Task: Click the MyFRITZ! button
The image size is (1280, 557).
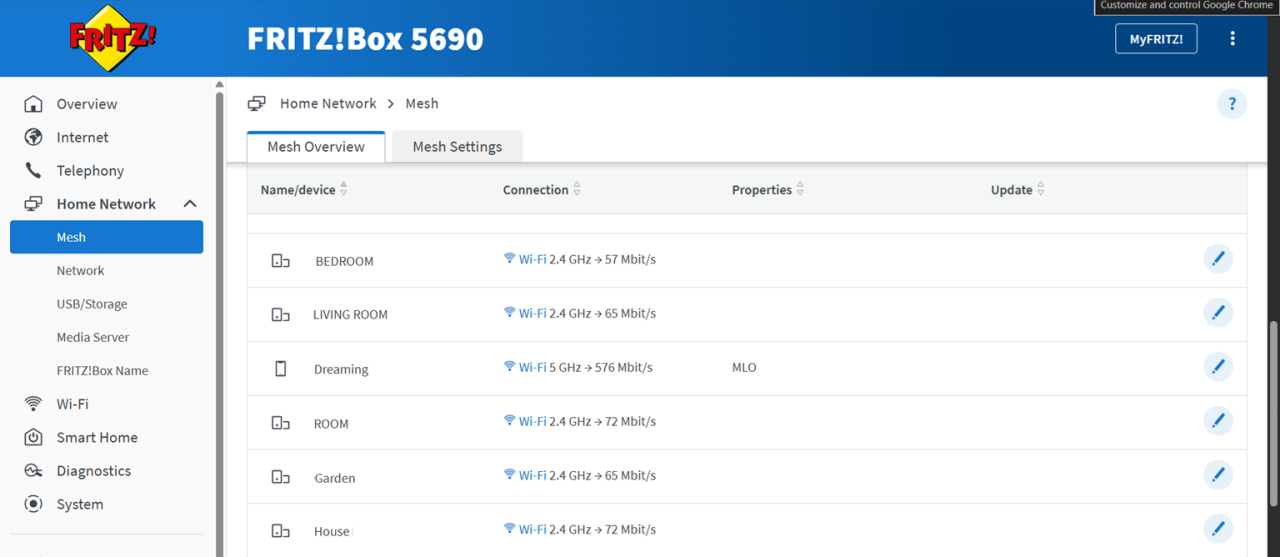Action: click(1156, 39)
